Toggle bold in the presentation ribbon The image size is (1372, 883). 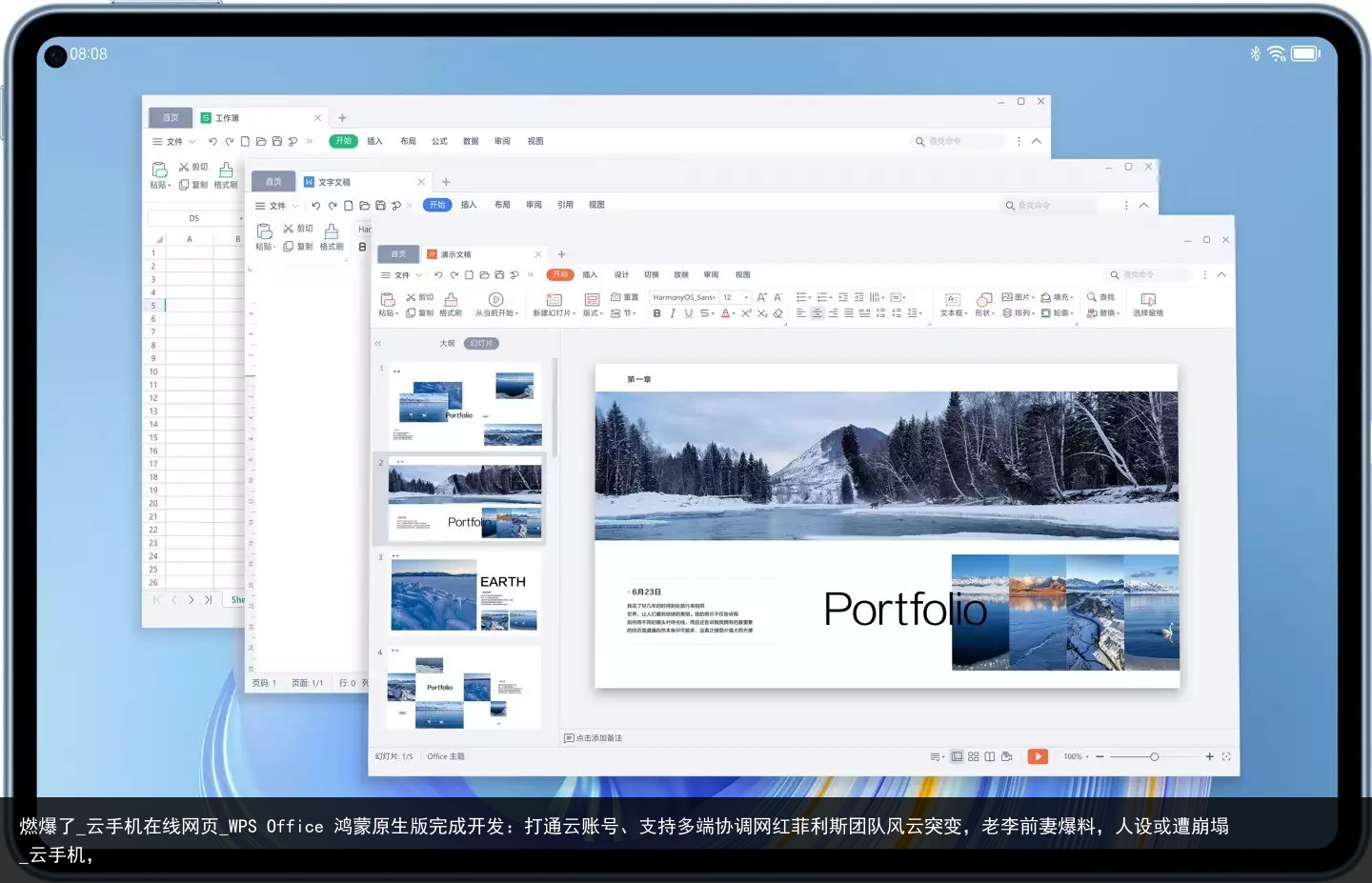656,313
